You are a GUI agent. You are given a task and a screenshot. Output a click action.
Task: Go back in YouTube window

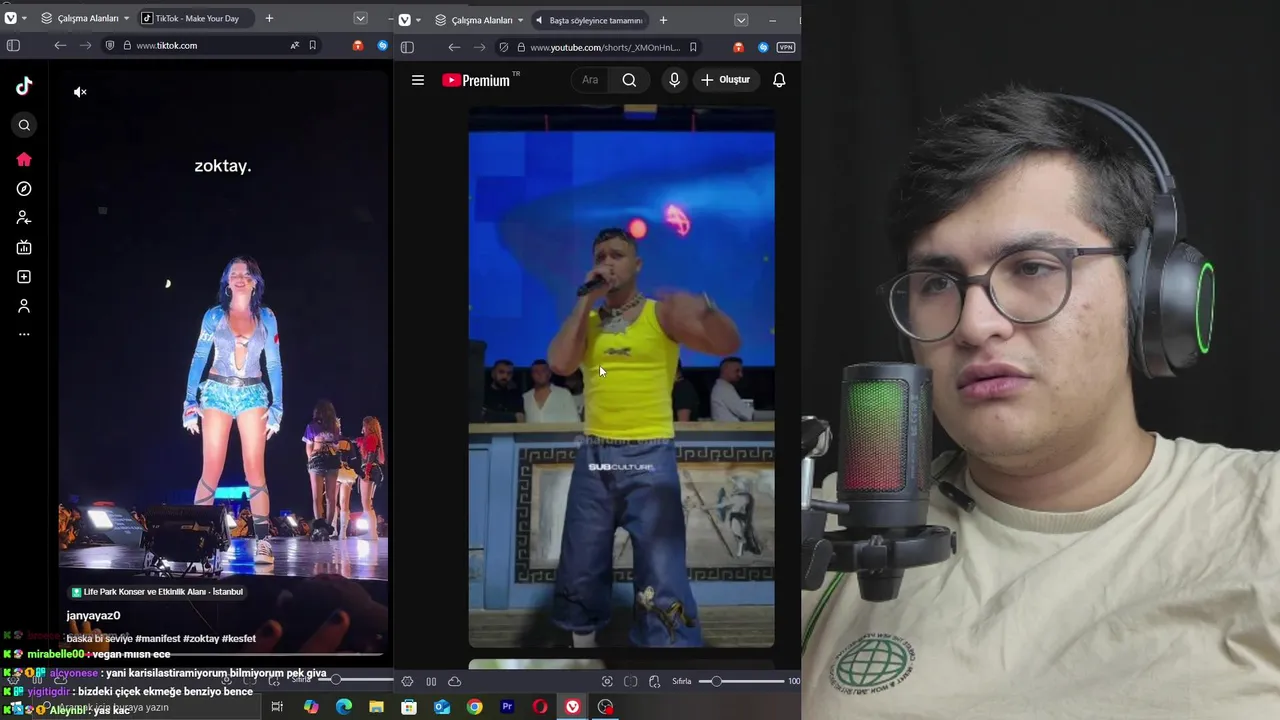pos(454,47)
